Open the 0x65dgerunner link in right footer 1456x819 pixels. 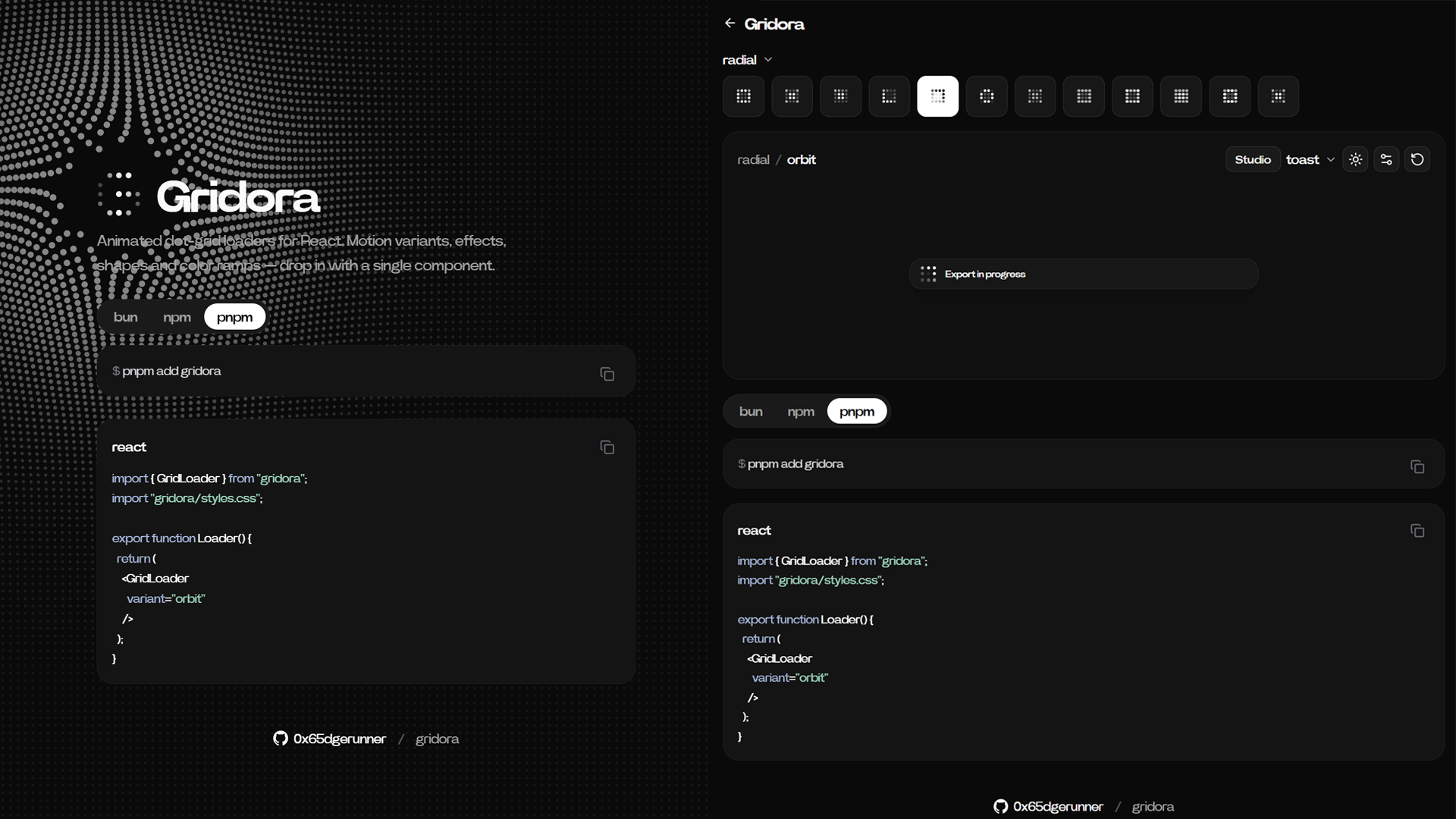pos(1058,806)
